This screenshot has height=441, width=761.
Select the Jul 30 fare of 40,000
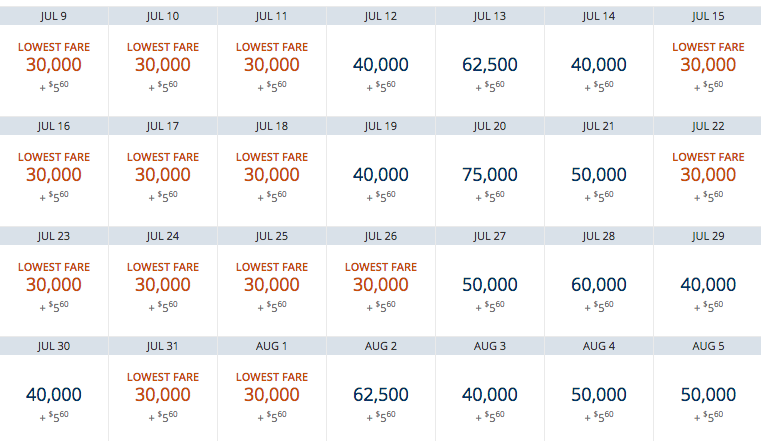[x=54, y=395]
